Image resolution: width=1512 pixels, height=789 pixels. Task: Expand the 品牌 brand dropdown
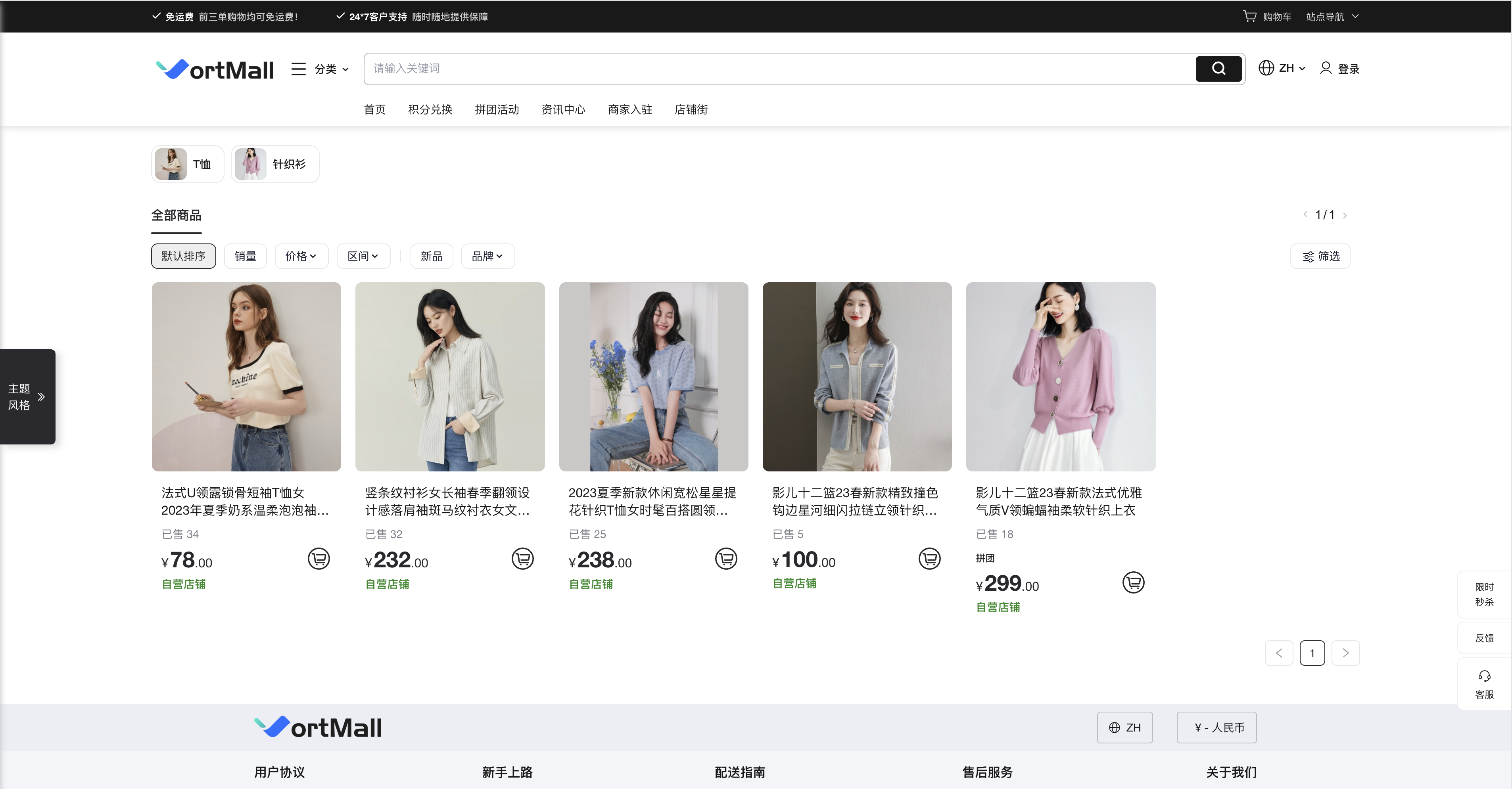click(x=487, y=257)
